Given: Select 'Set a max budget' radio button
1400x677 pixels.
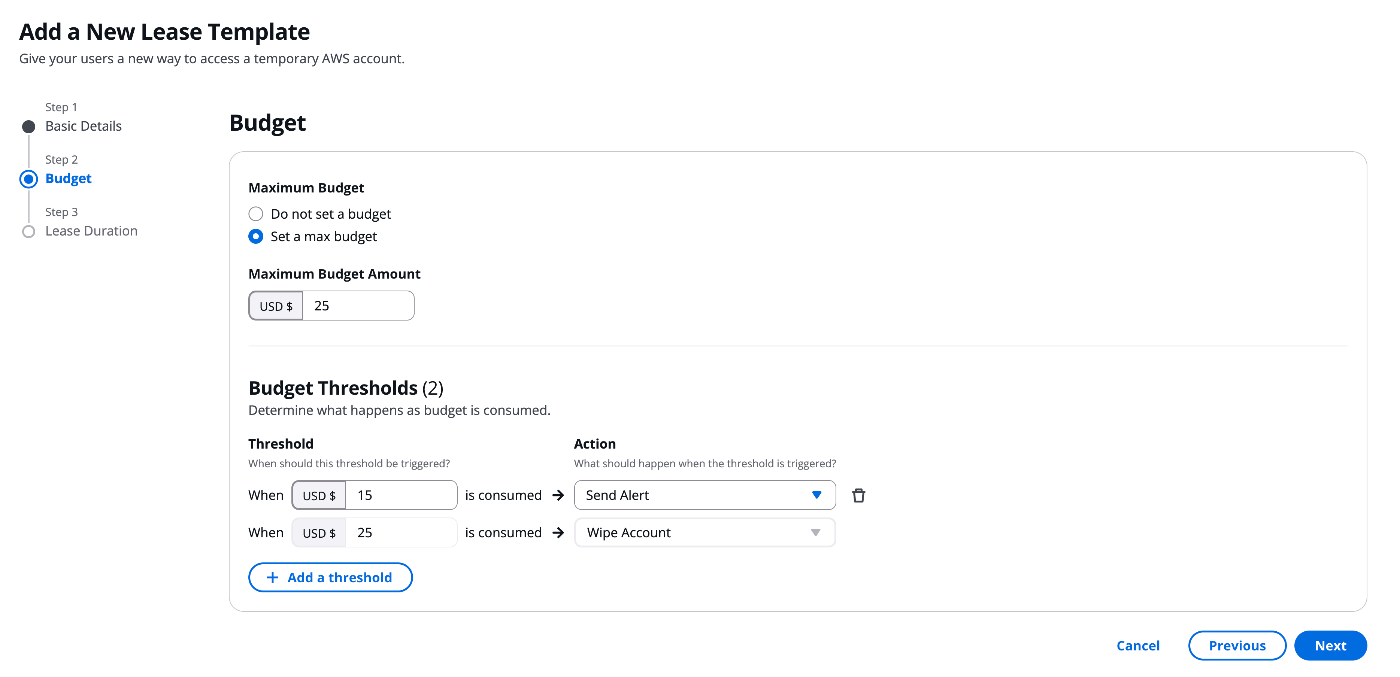Looking at the screenshot, I should point(256,237).
